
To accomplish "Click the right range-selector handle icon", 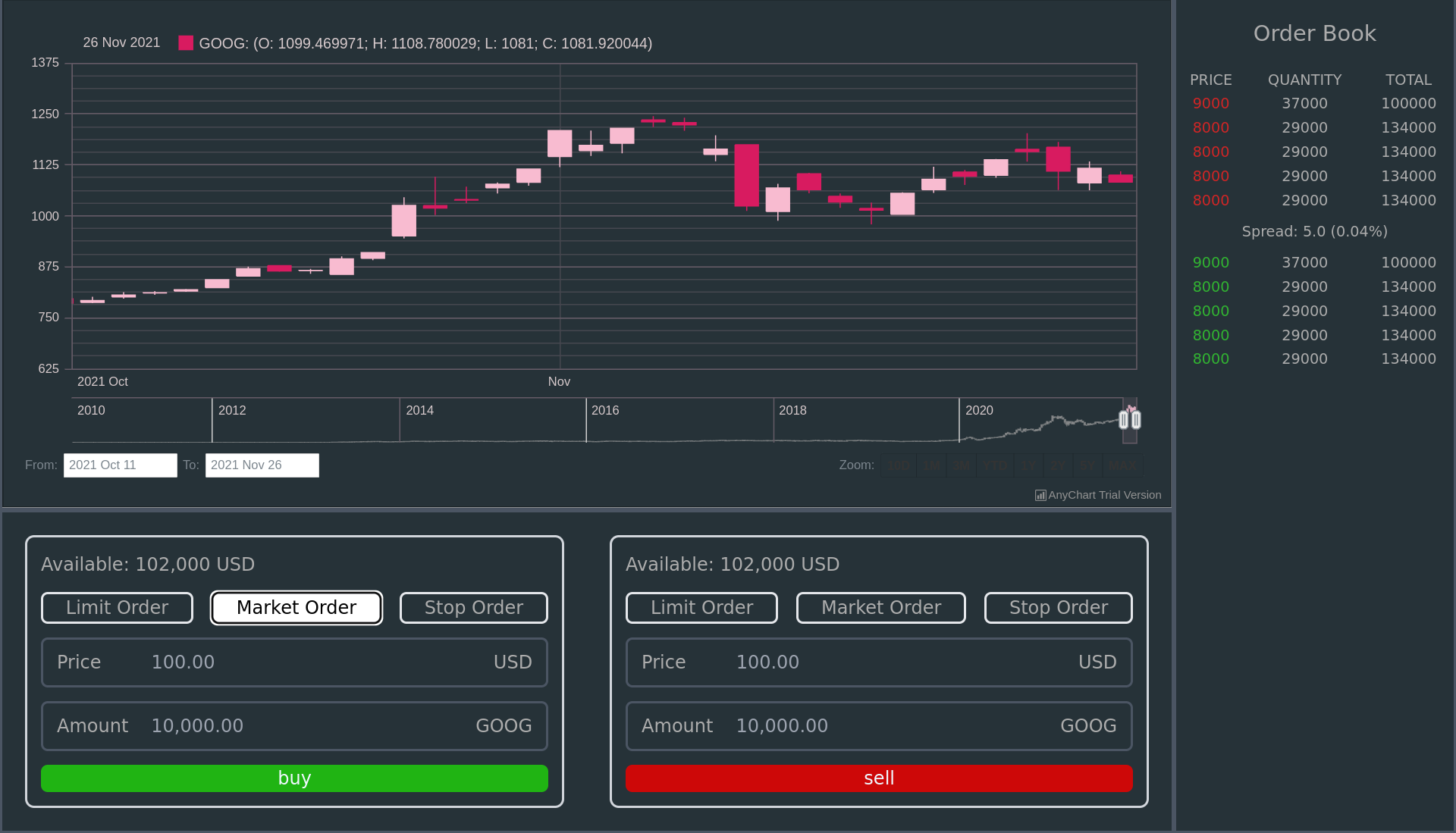I will tap(1135, 419).
